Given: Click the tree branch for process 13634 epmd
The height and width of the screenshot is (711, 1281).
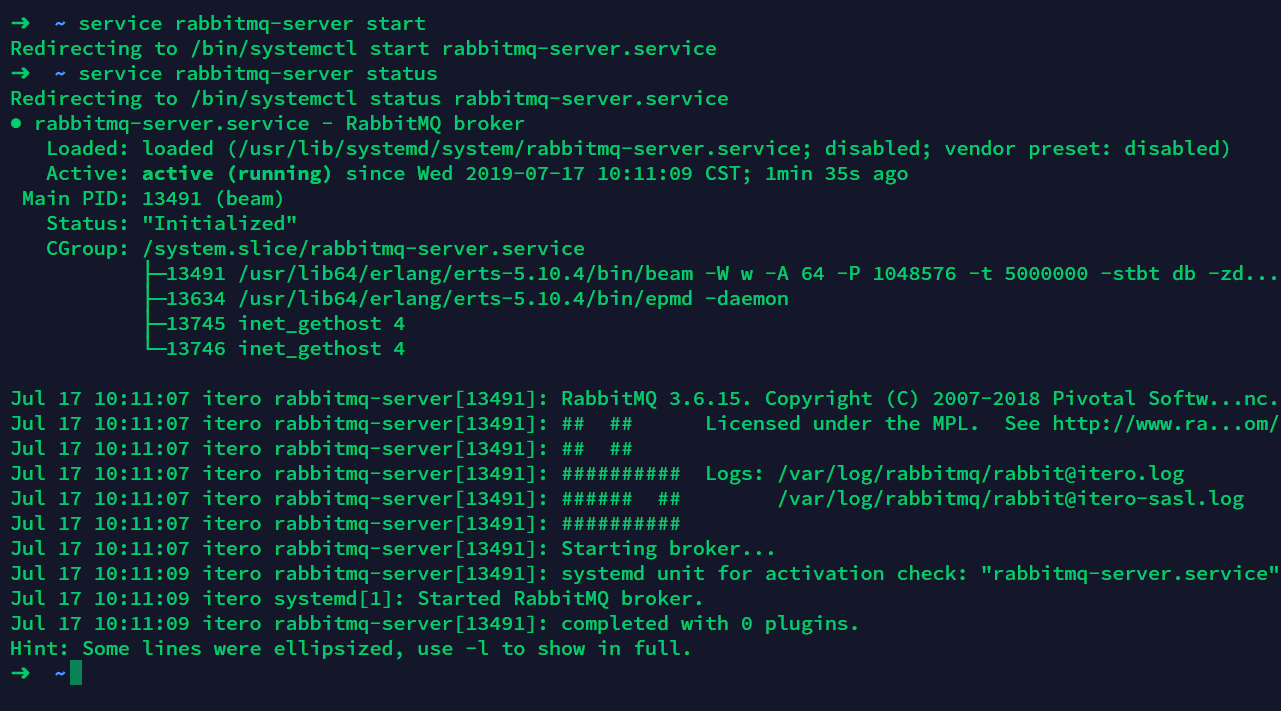Looking at the screenshot, I should click(154, 299).
